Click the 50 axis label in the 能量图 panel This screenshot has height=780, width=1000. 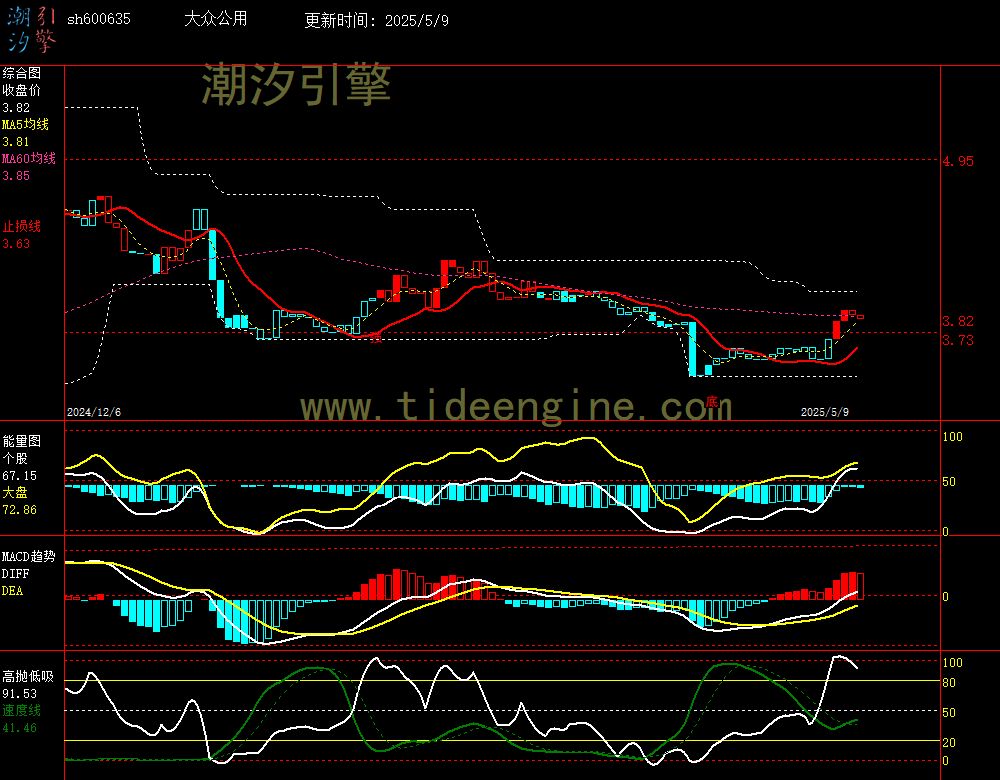(949, 482)
